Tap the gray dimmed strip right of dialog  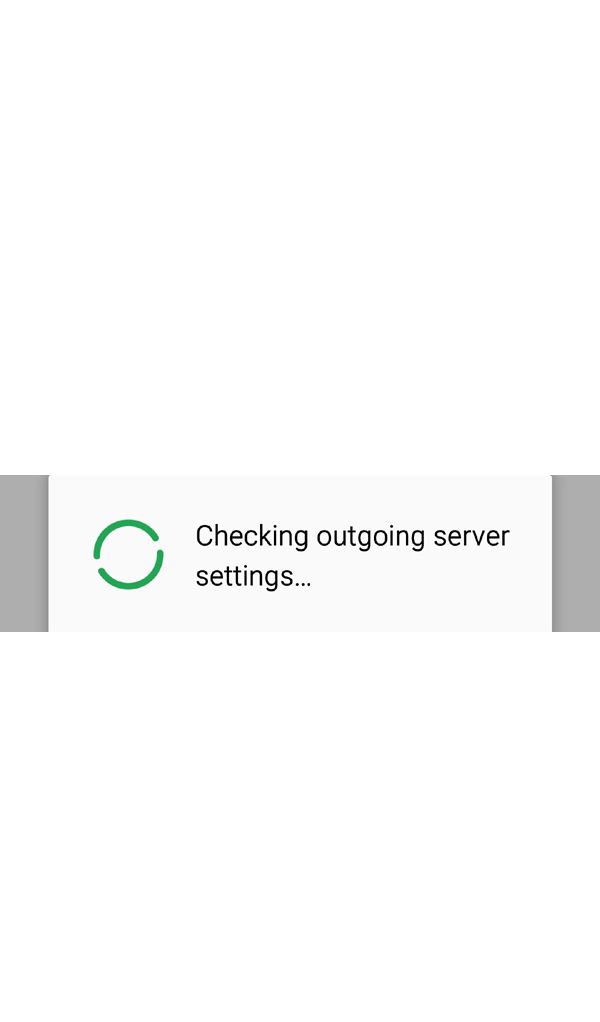point(576,553)
